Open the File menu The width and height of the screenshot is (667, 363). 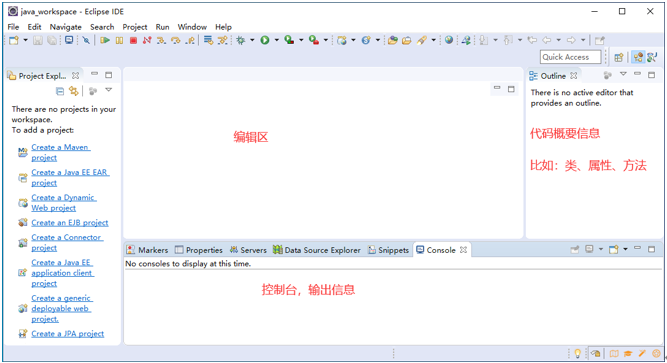pyautogui.click(x=13, y=27)
